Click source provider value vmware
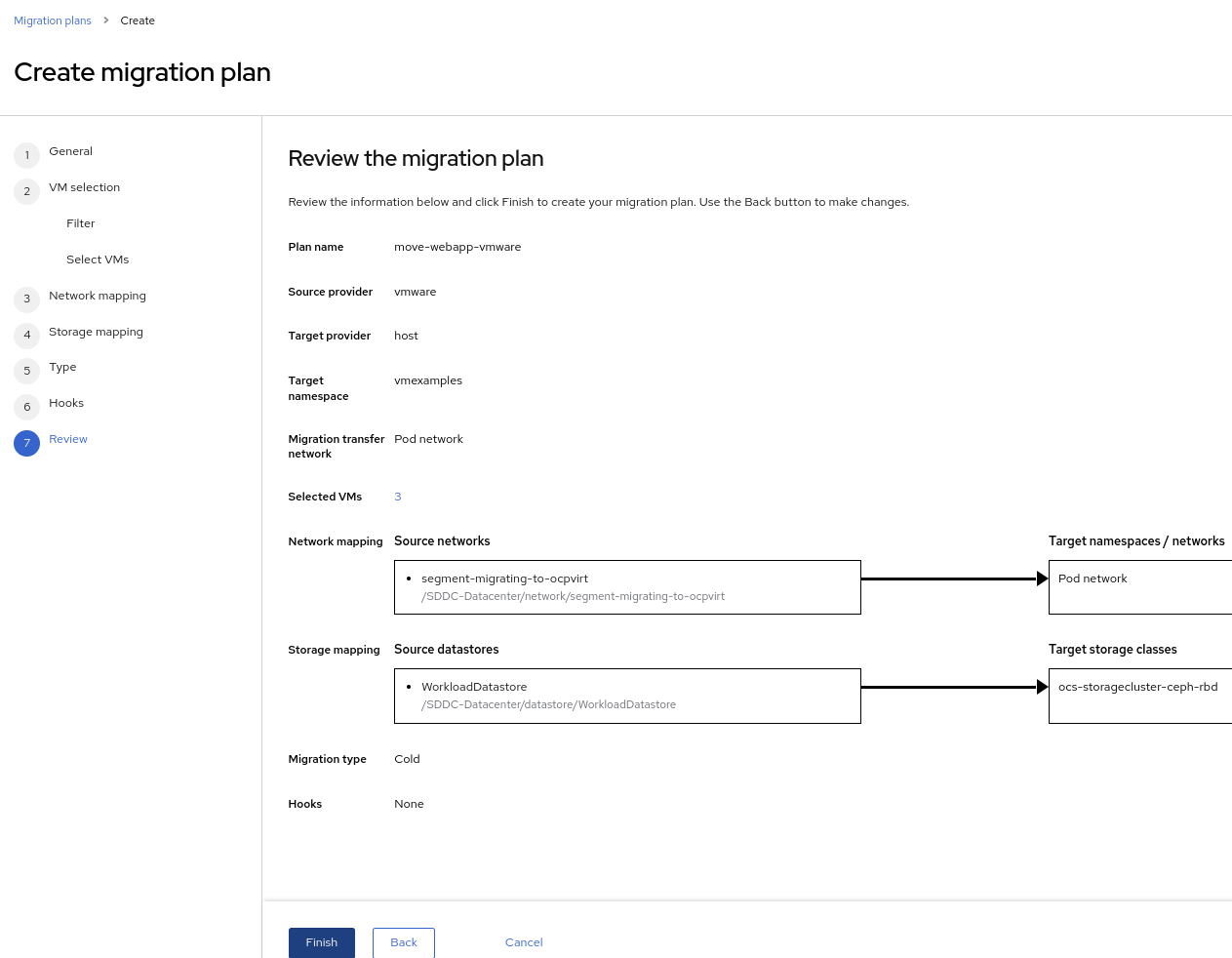Viewport: 1232px width, 958px height. 416,292
